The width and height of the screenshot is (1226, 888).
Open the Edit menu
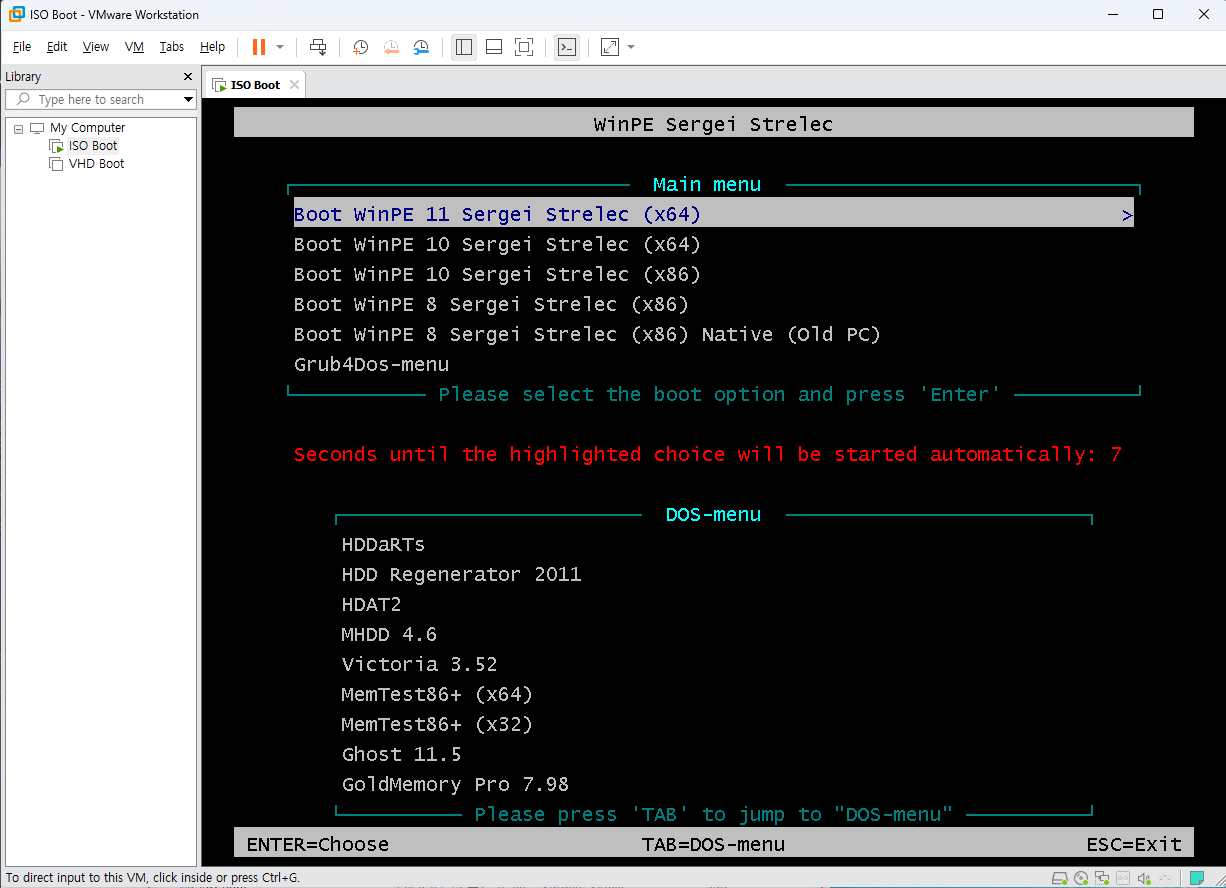pyautogui.click(x=57, y=47)
